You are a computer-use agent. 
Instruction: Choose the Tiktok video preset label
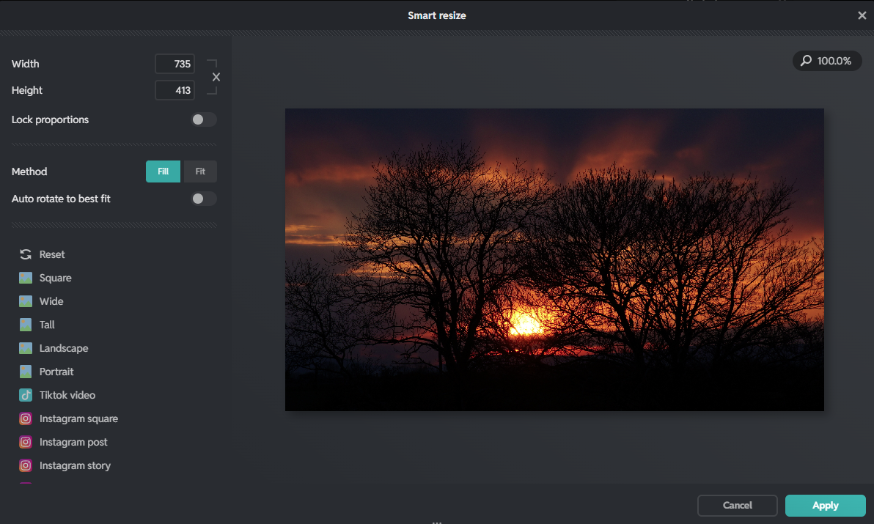tap(67, 395)
